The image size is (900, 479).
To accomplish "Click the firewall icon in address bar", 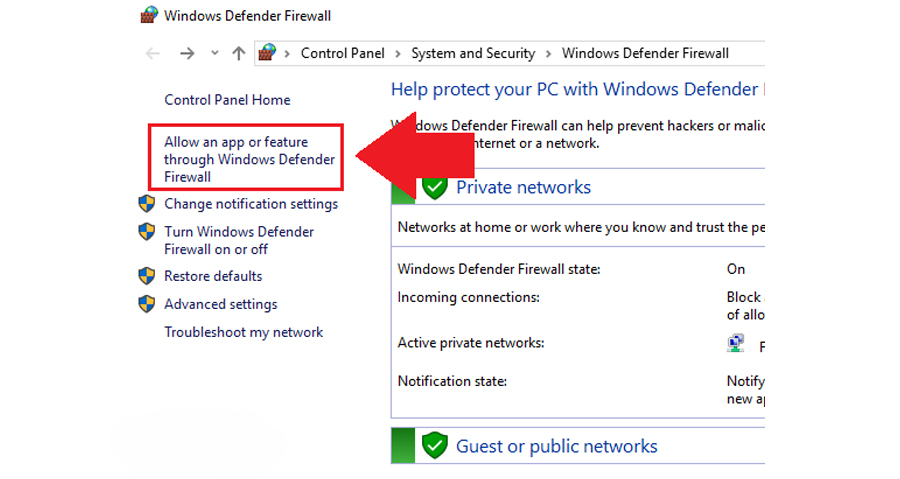I will tap(267, 53).
